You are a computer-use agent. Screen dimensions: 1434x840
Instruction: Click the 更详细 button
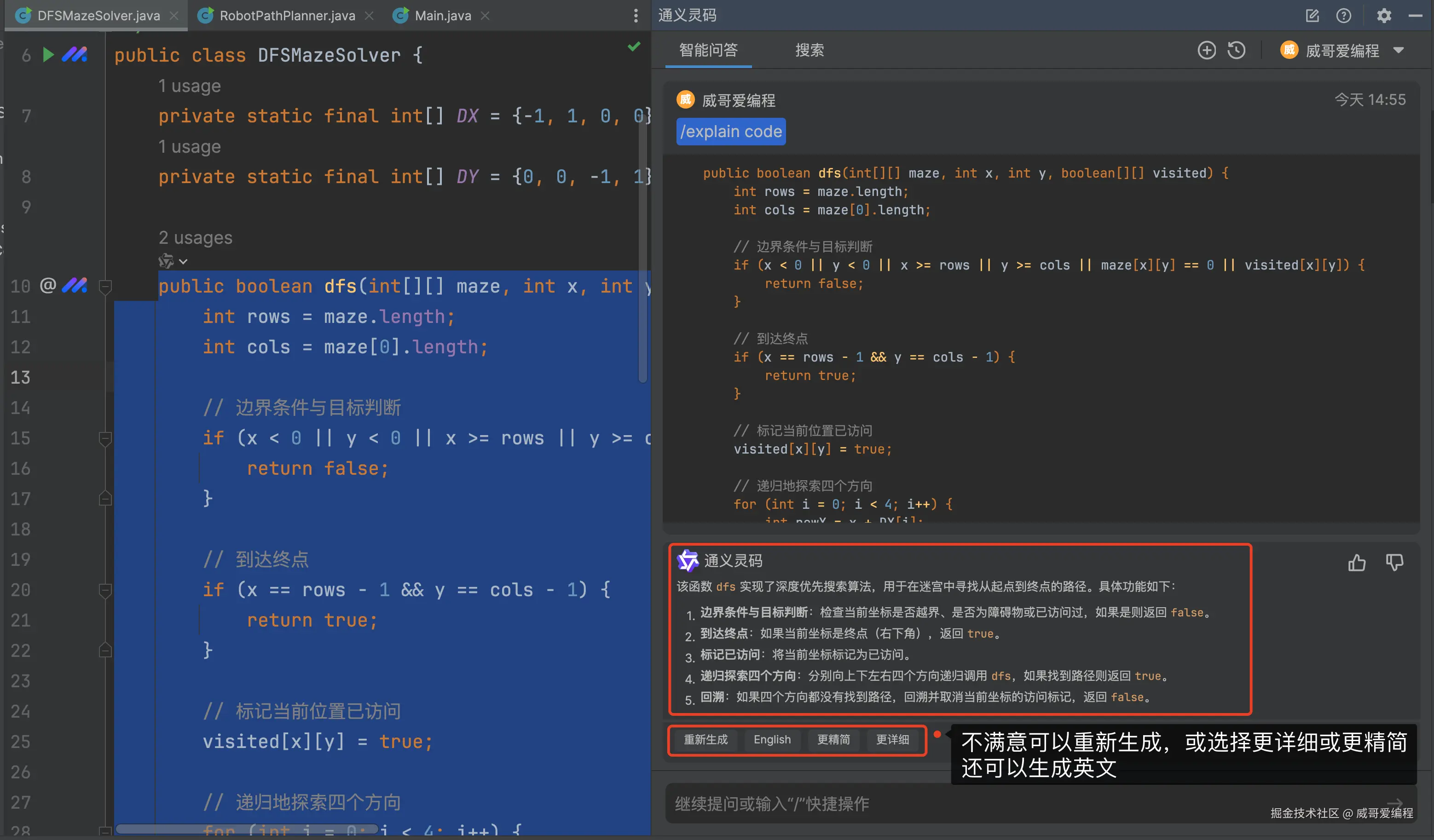click(892, 739)
